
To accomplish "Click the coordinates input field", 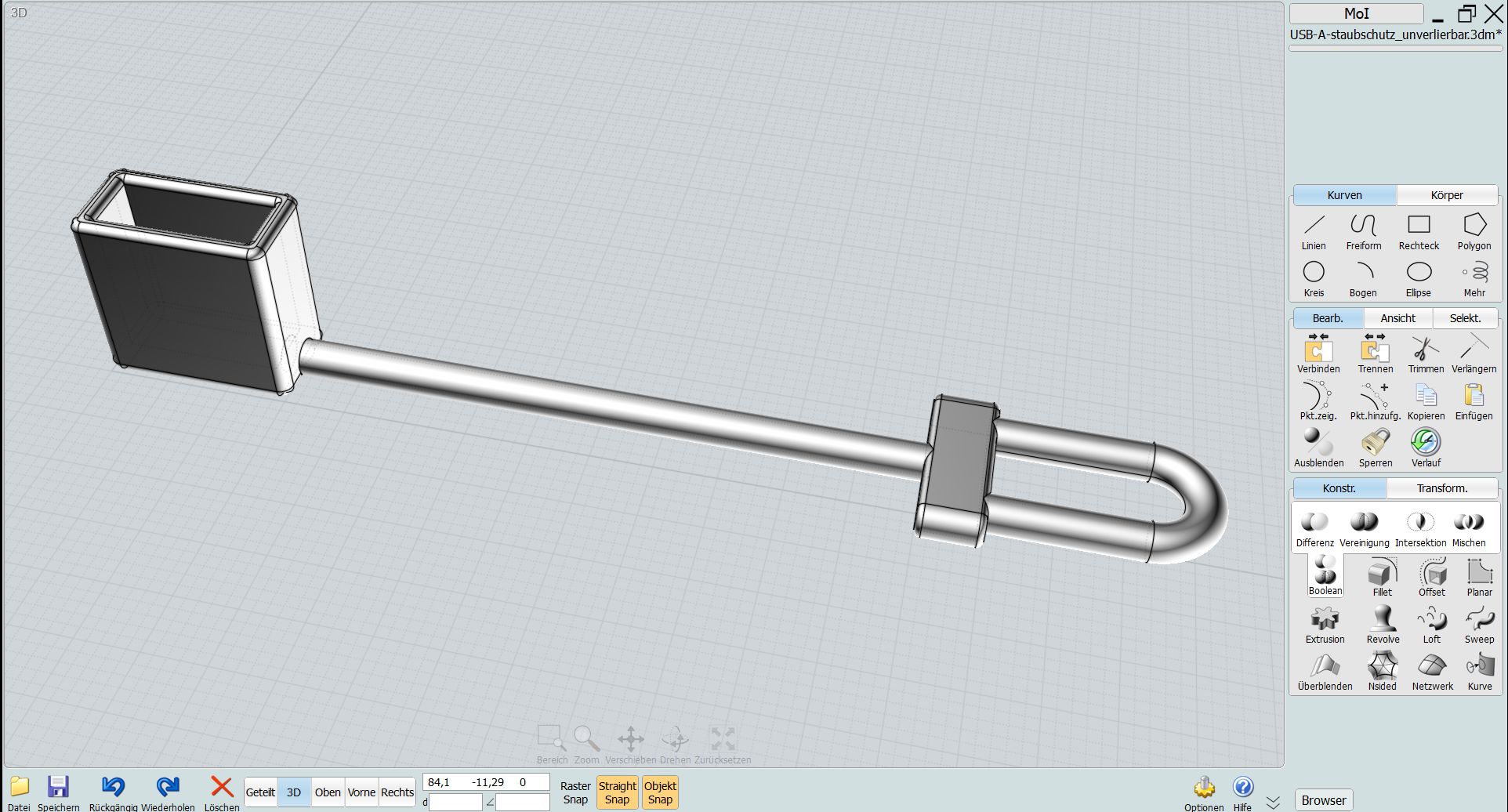I will (x=486, y=782).
